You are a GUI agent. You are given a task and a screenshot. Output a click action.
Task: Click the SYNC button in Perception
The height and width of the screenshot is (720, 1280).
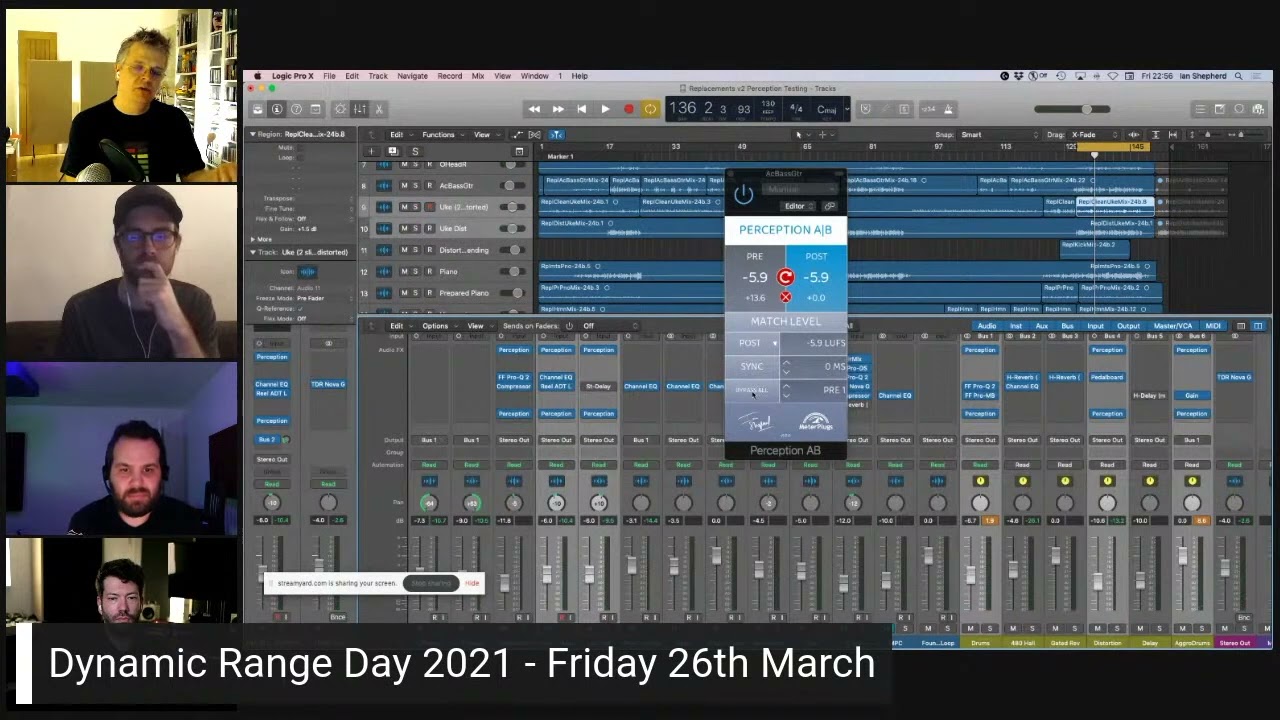point(752,367)
